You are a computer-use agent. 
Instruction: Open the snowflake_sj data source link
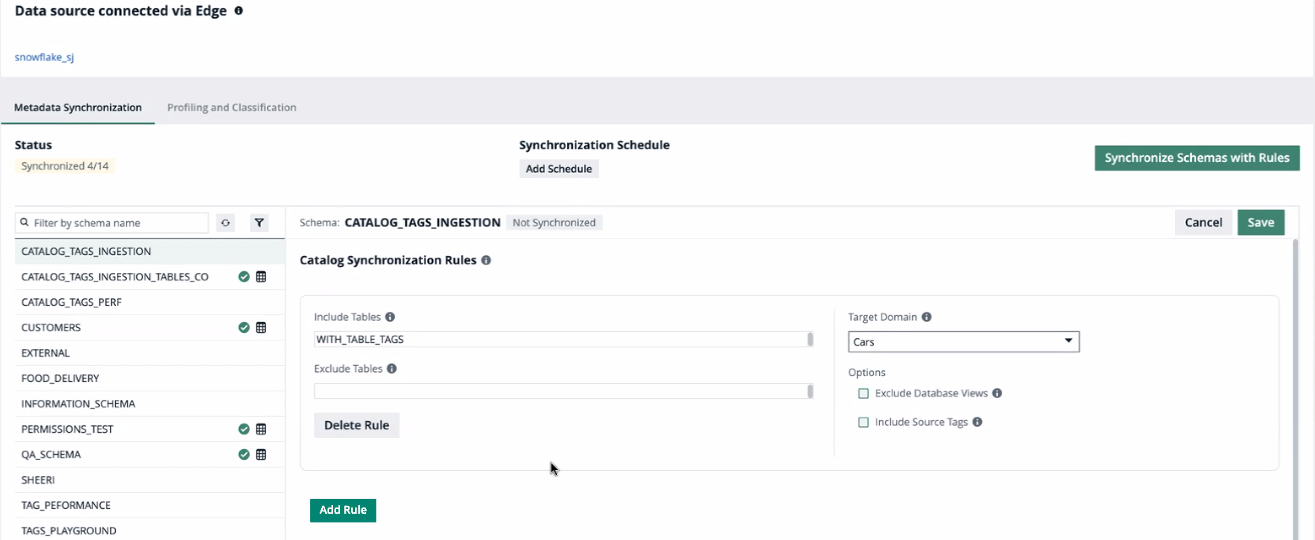44,57
